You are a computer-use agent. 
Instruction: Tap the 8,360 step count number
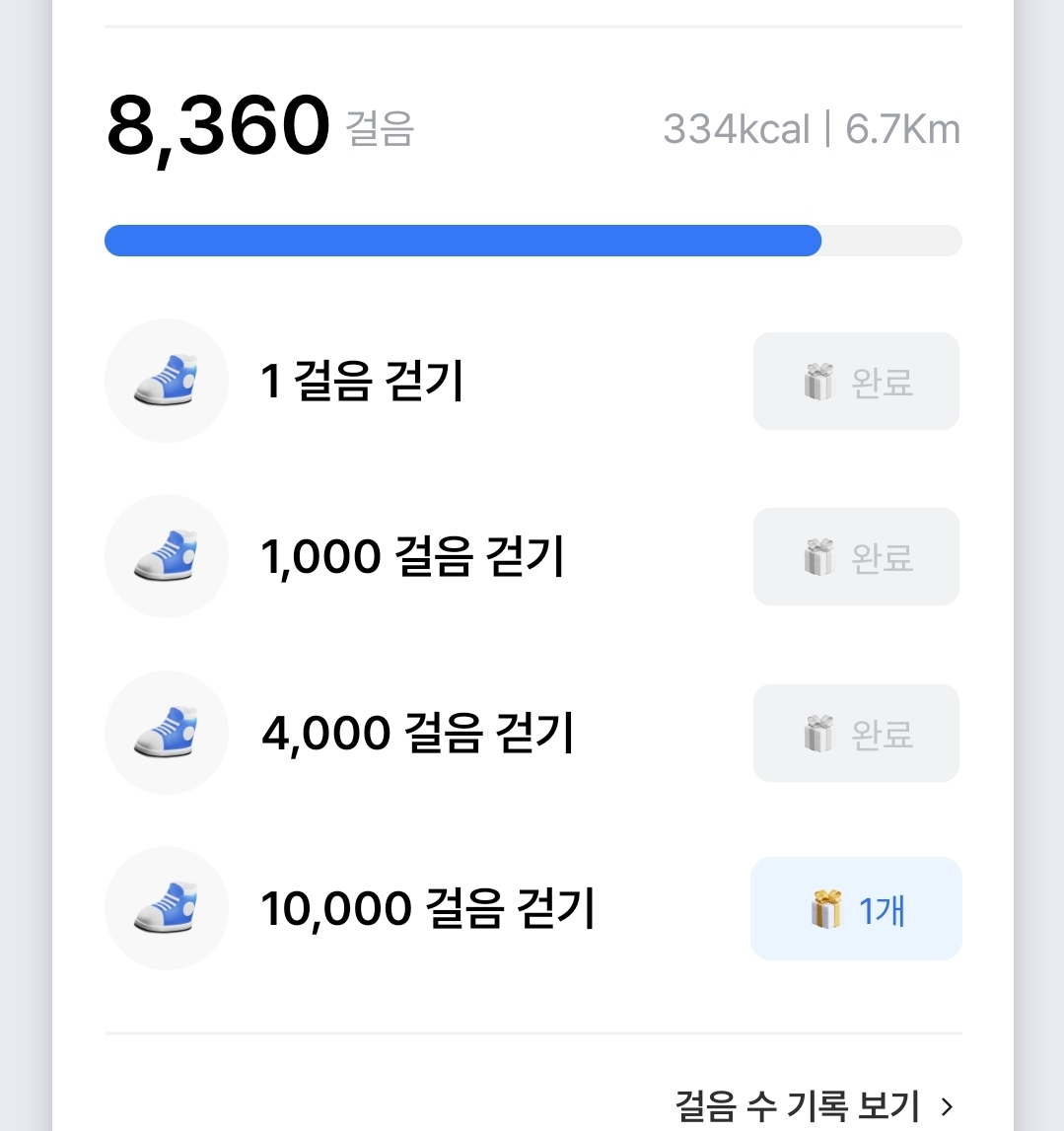click(x=218, y=127)
